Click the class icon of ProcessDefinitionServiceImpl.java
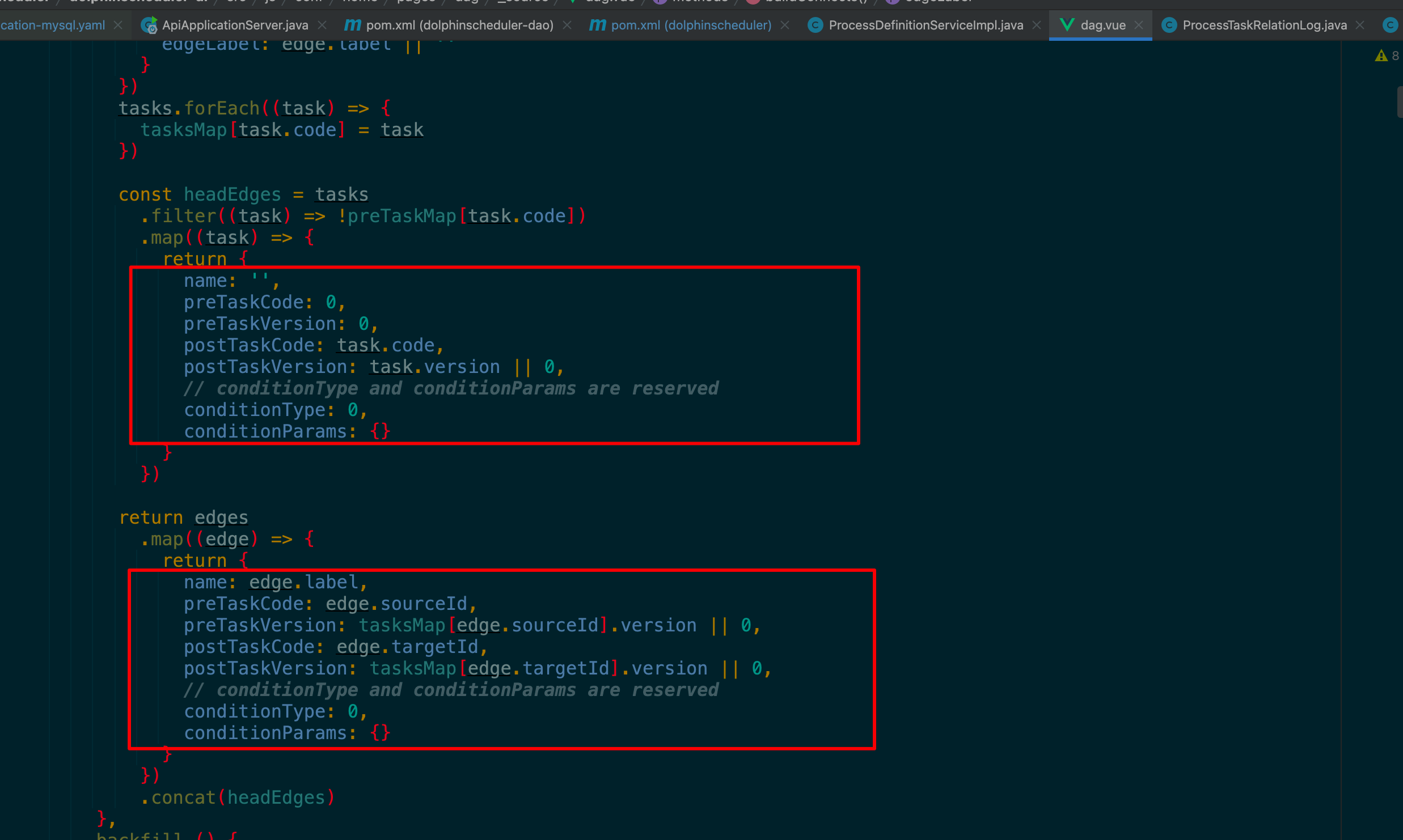The height and width of the screenshot is (840, 1403). [x=815, y=25]
